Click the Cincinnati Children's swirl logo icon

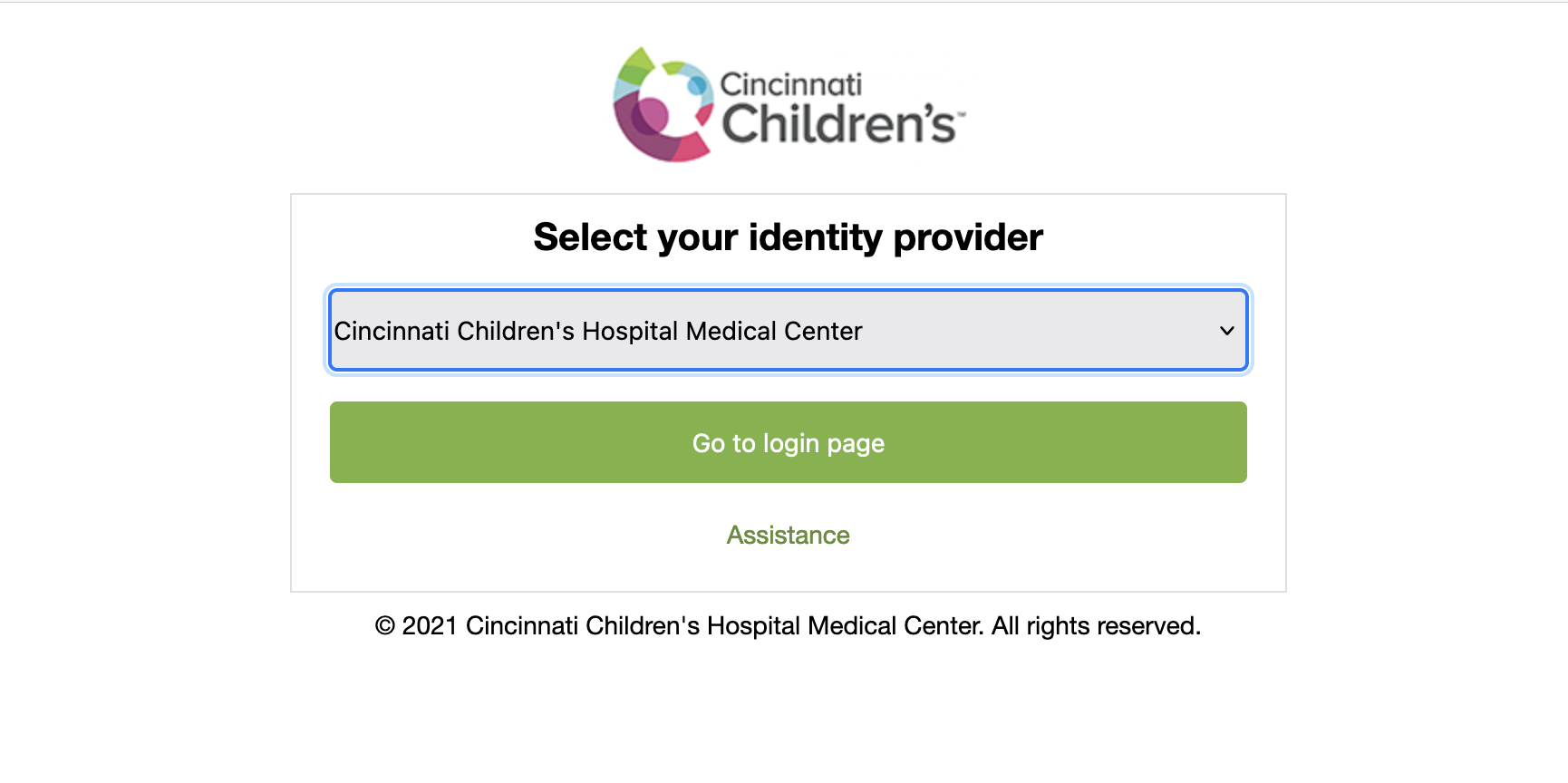[x=663, y=104]
